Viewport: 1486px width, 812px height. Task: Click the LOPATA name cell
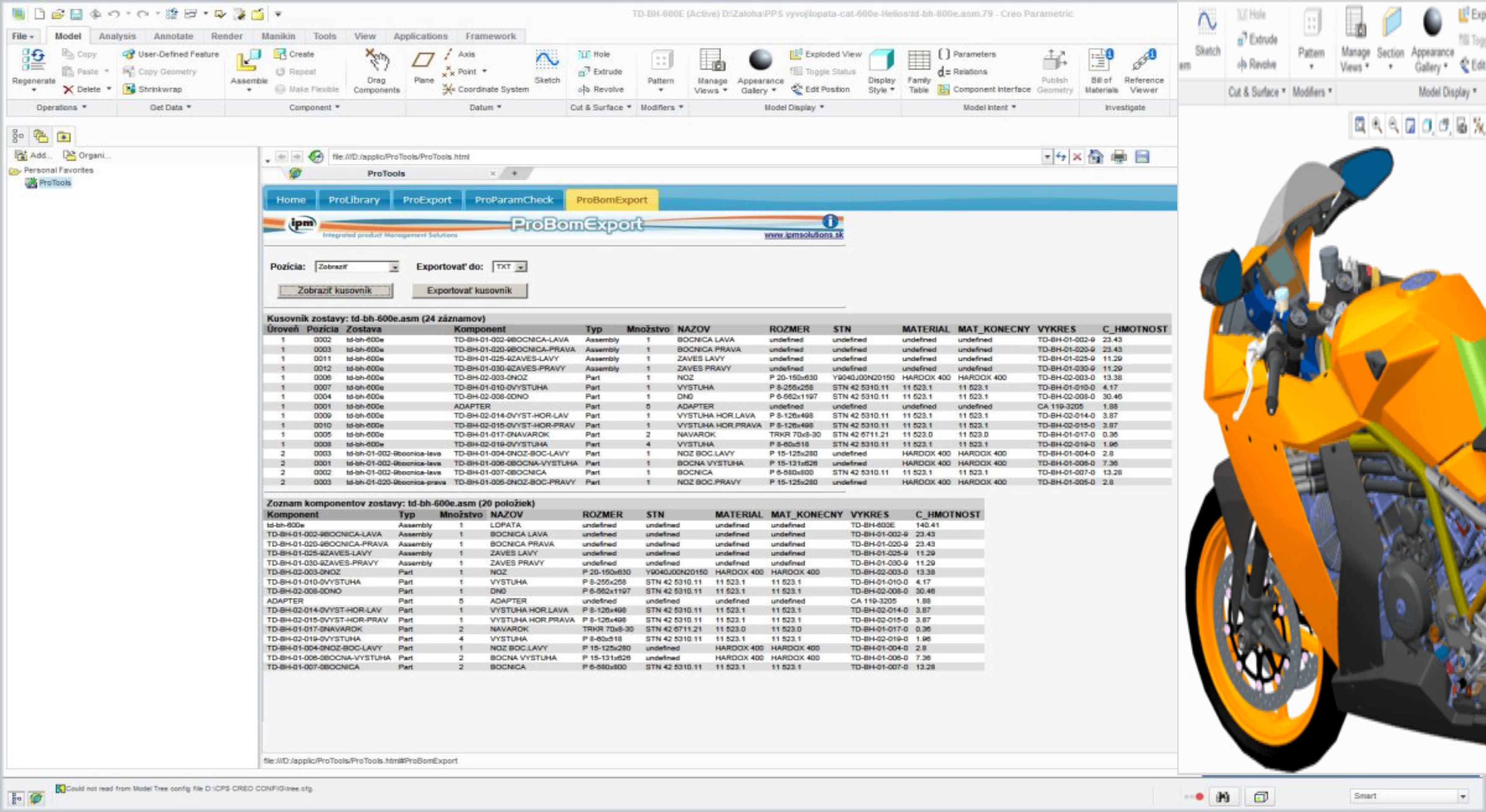pyautogui.click(x=505, y=525)
